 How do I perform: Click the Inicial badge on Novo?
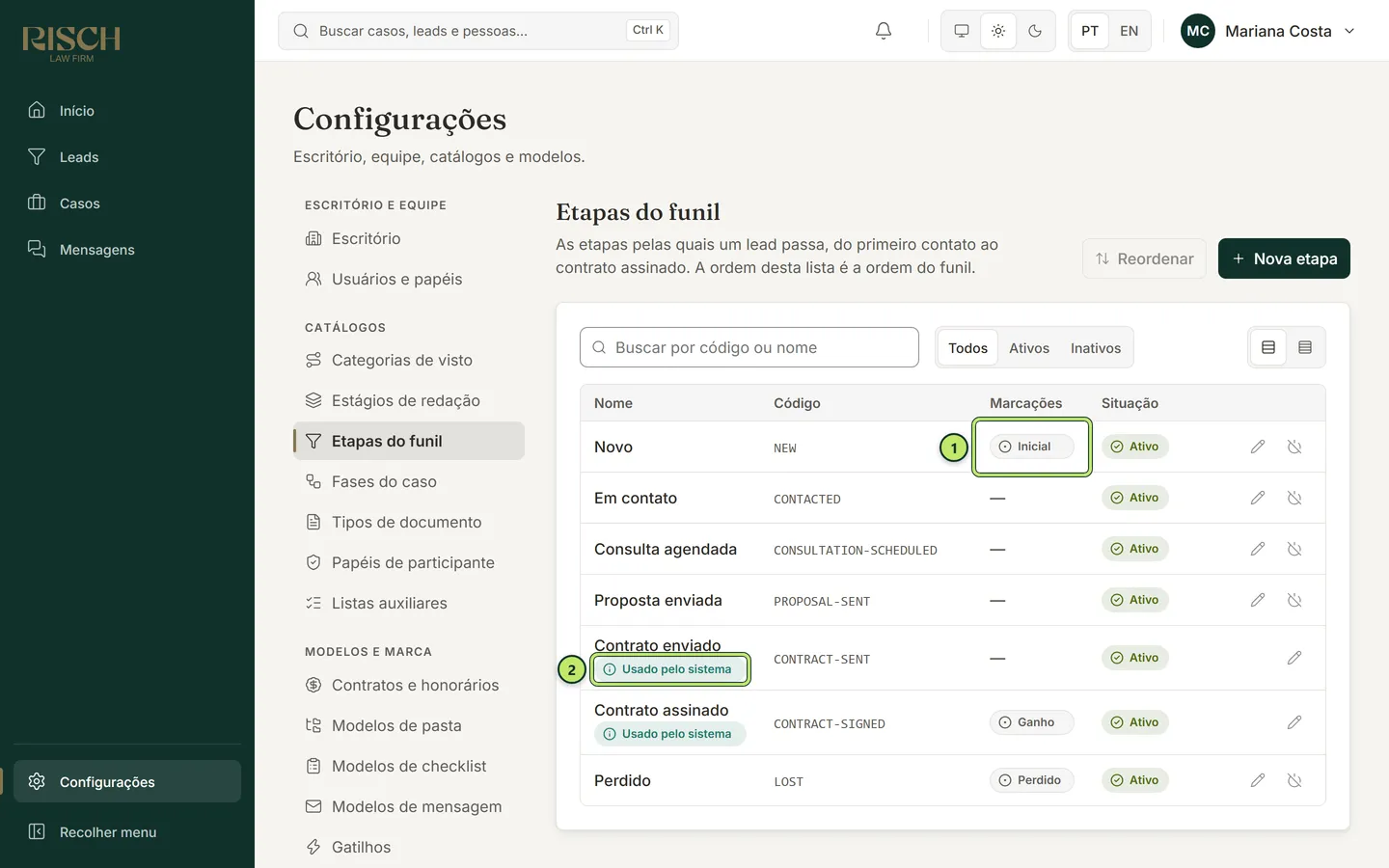[1031, 447]
